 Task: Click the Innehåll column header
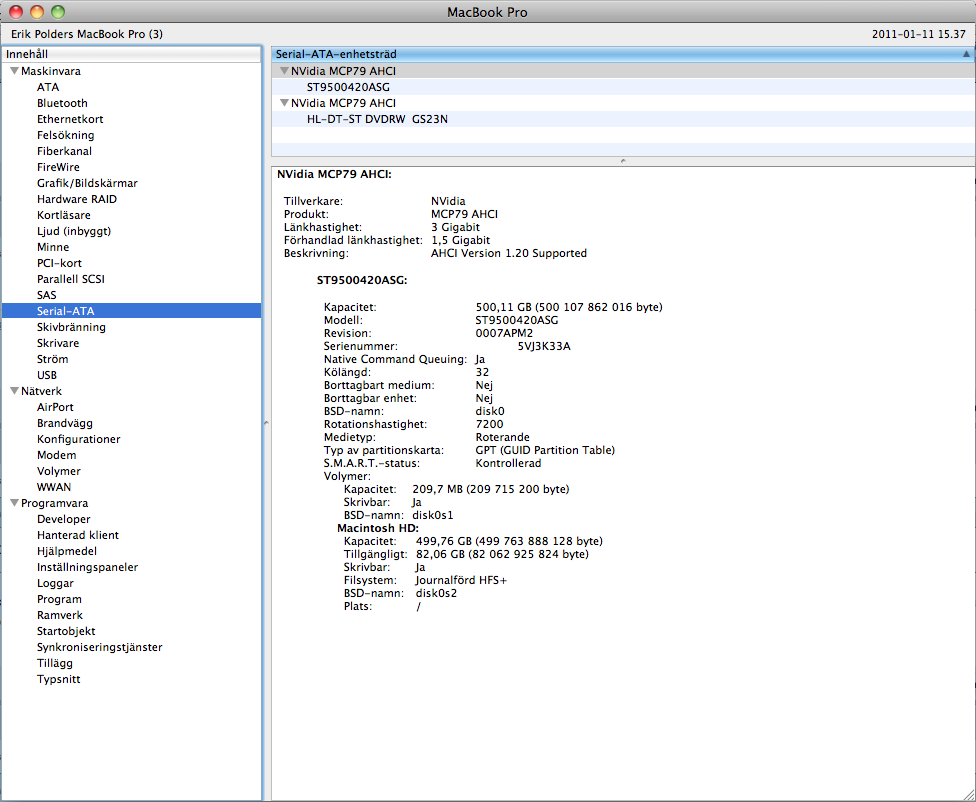tap(131, 54)
